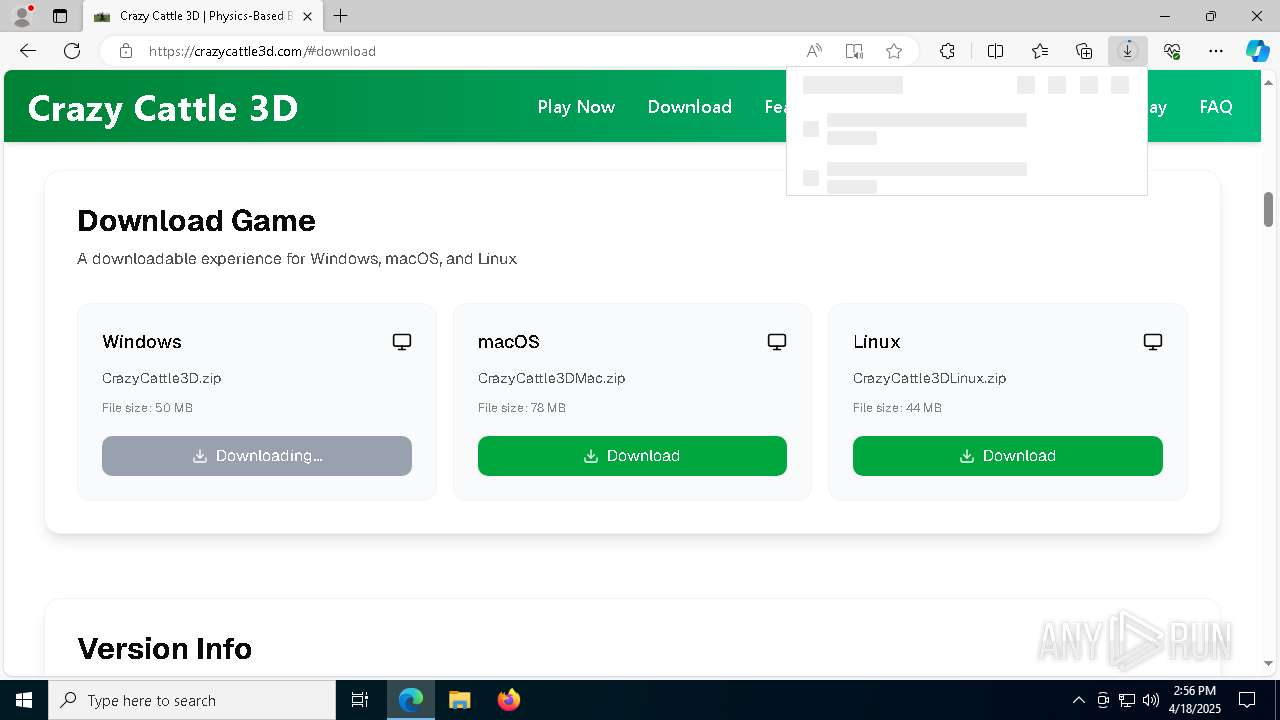Viewport: 1280px width, 720px height.
Task: Refresh the Crazy Cattle 3D page
Action: tap(72, 51)
